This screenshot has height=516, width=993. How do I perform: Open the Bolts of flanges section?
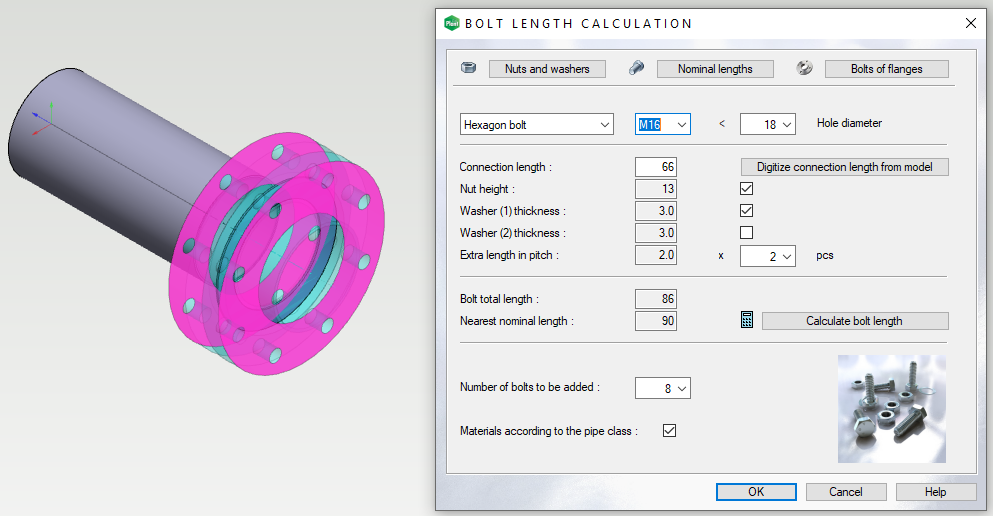point(886,69)
